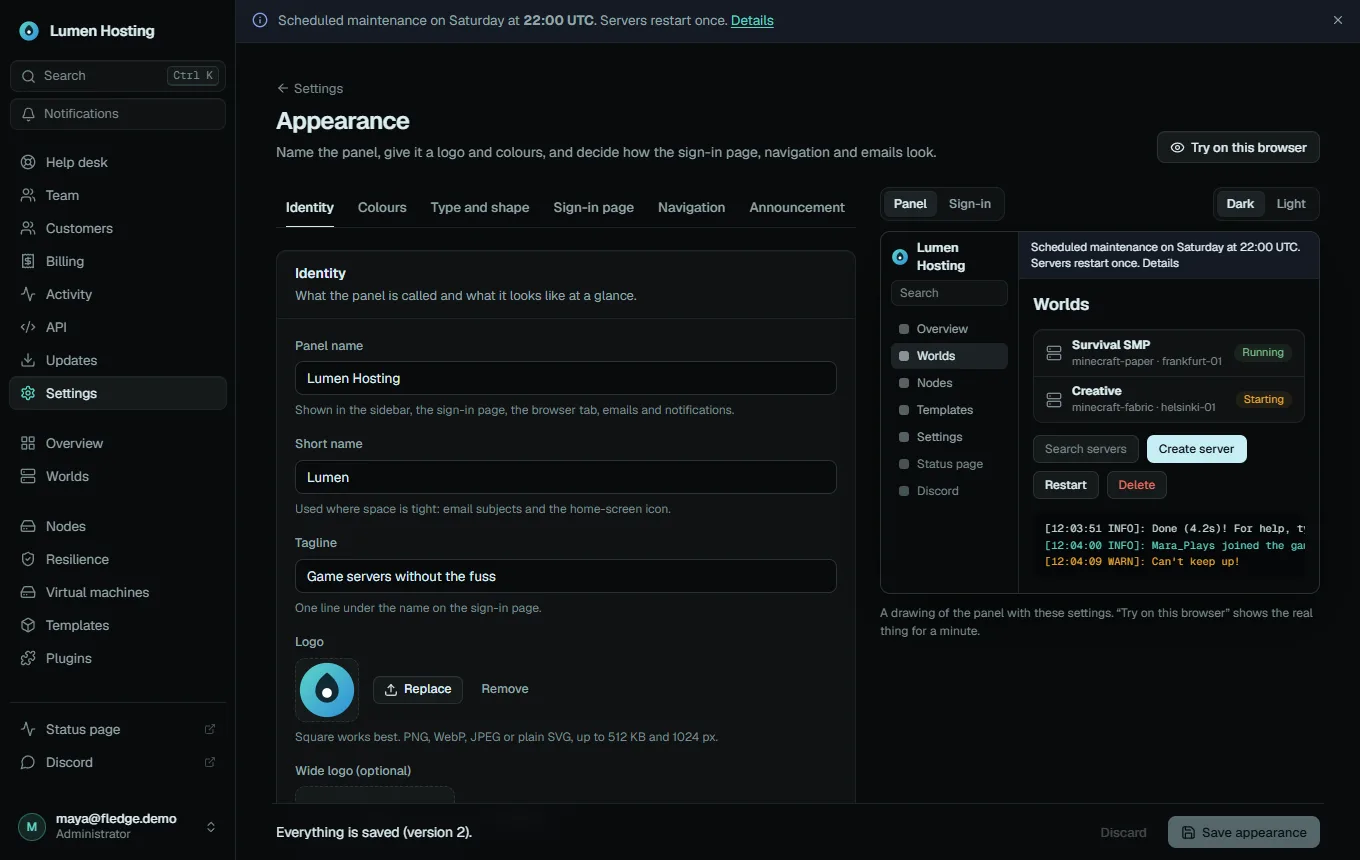Switch preview to Light theme

click(1291, 204)
